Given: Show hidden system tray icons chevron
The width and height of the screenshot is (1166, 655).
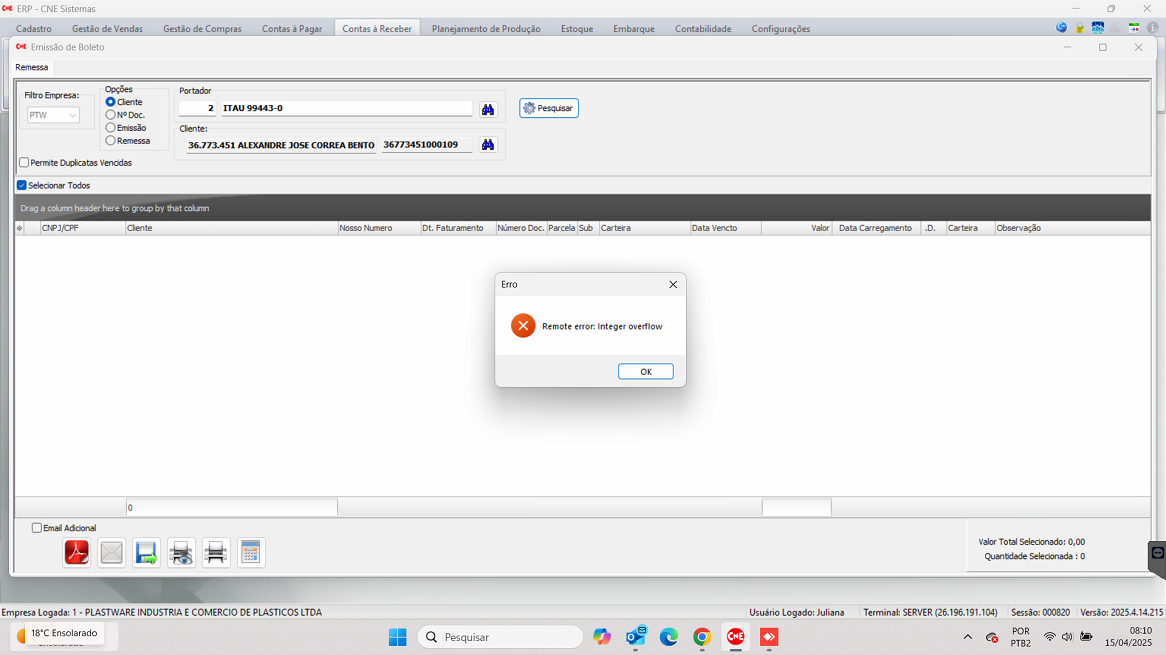Looking at the screenshot, I should (x=967, y=637).
